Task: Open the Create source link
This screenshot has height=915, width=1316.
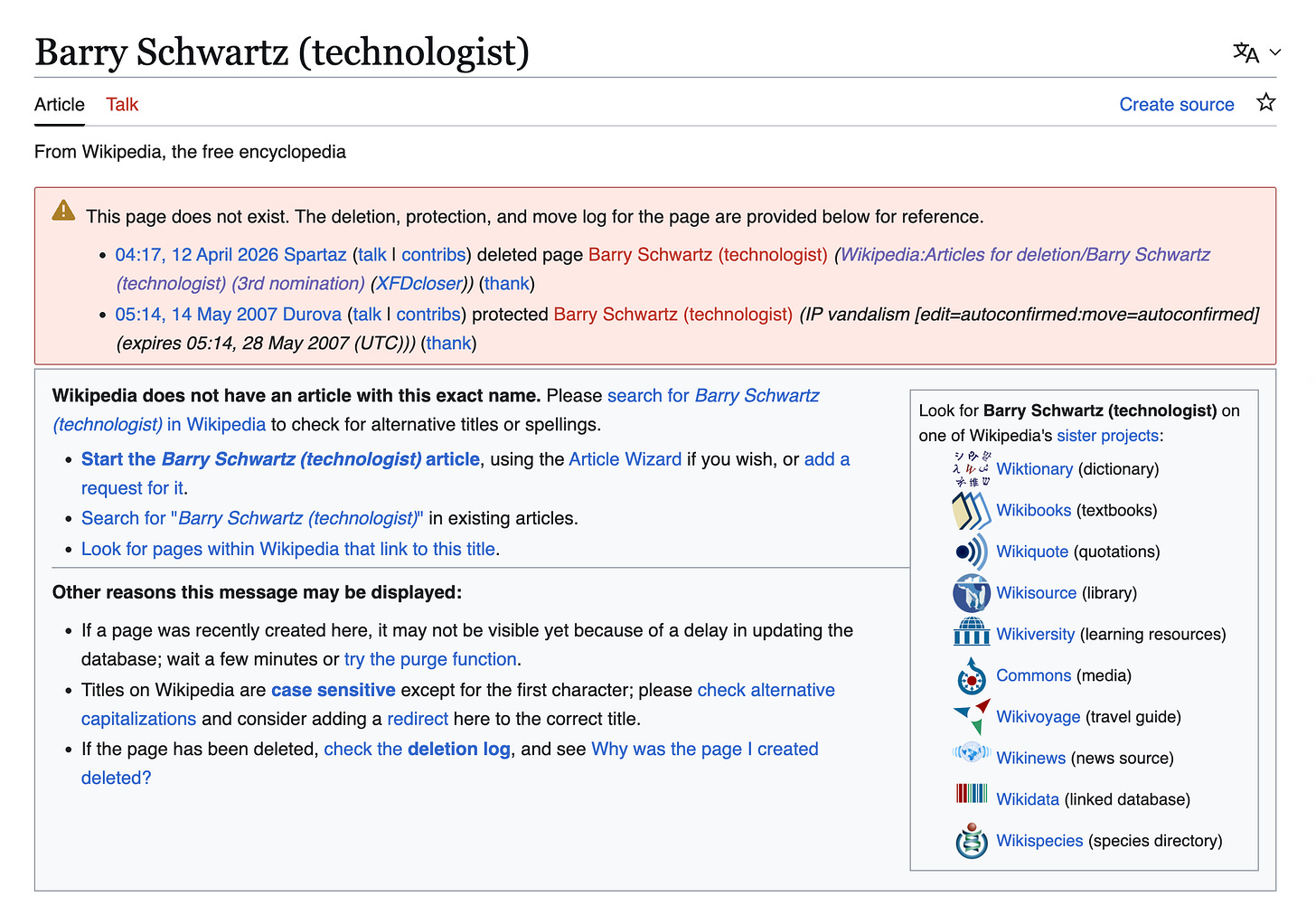Action: coord(1177,105)
